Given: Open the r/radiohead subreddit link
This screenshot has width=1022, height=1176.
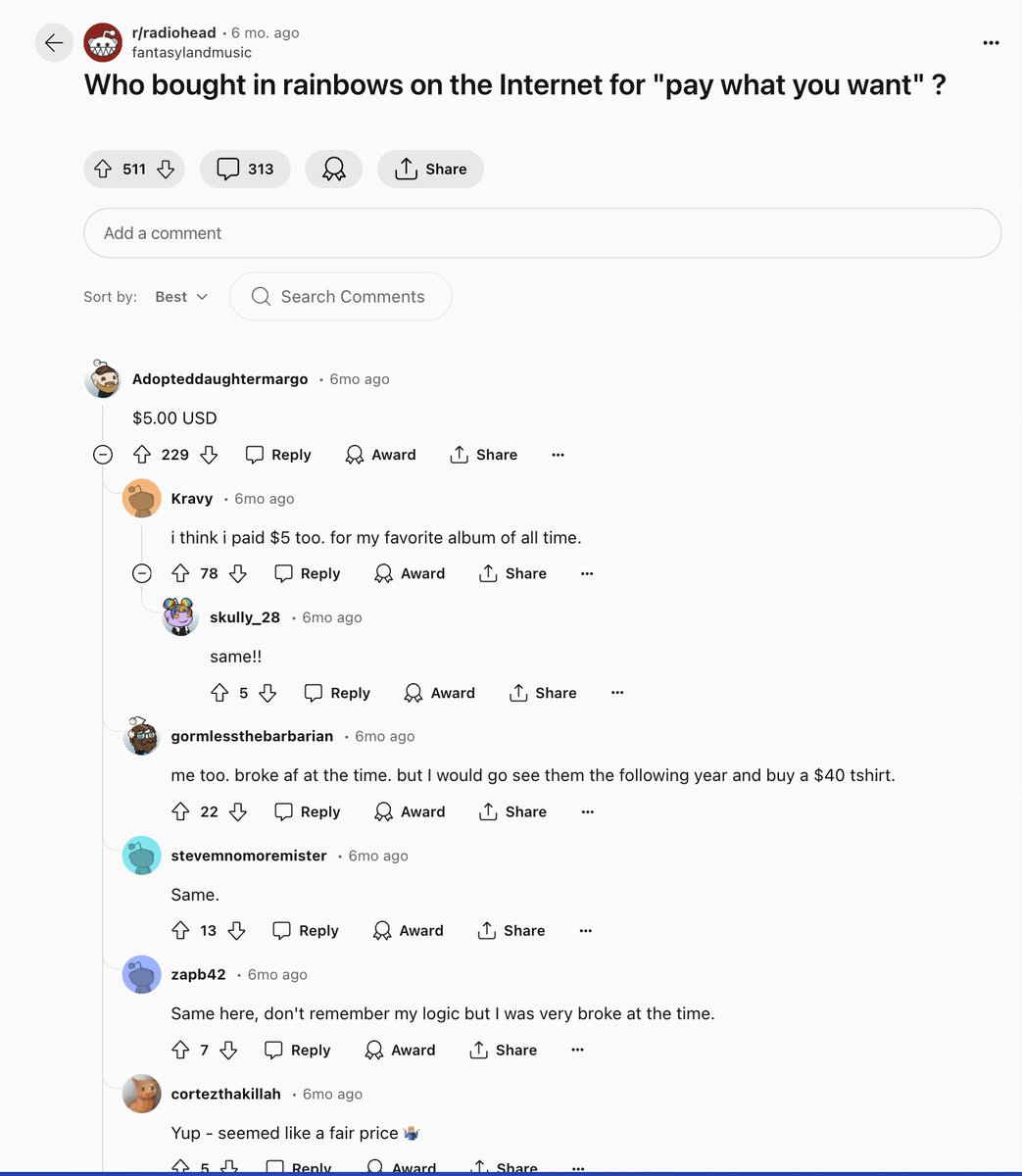Looking at the screenshot, I should click(x=173, y=32).
